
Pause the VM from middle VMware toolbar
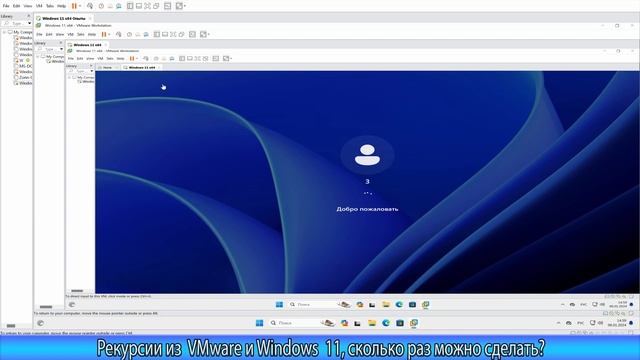104,35
